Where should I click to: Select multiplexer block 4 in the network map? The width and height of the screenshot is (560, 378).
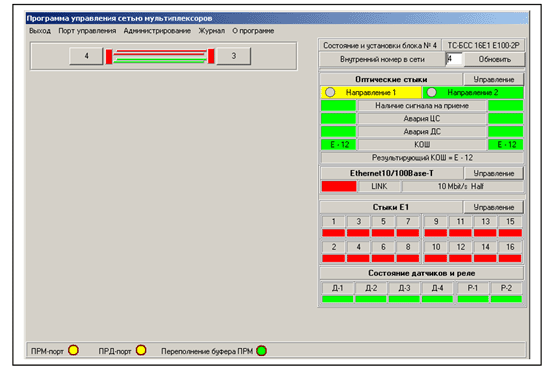point(86,56)
